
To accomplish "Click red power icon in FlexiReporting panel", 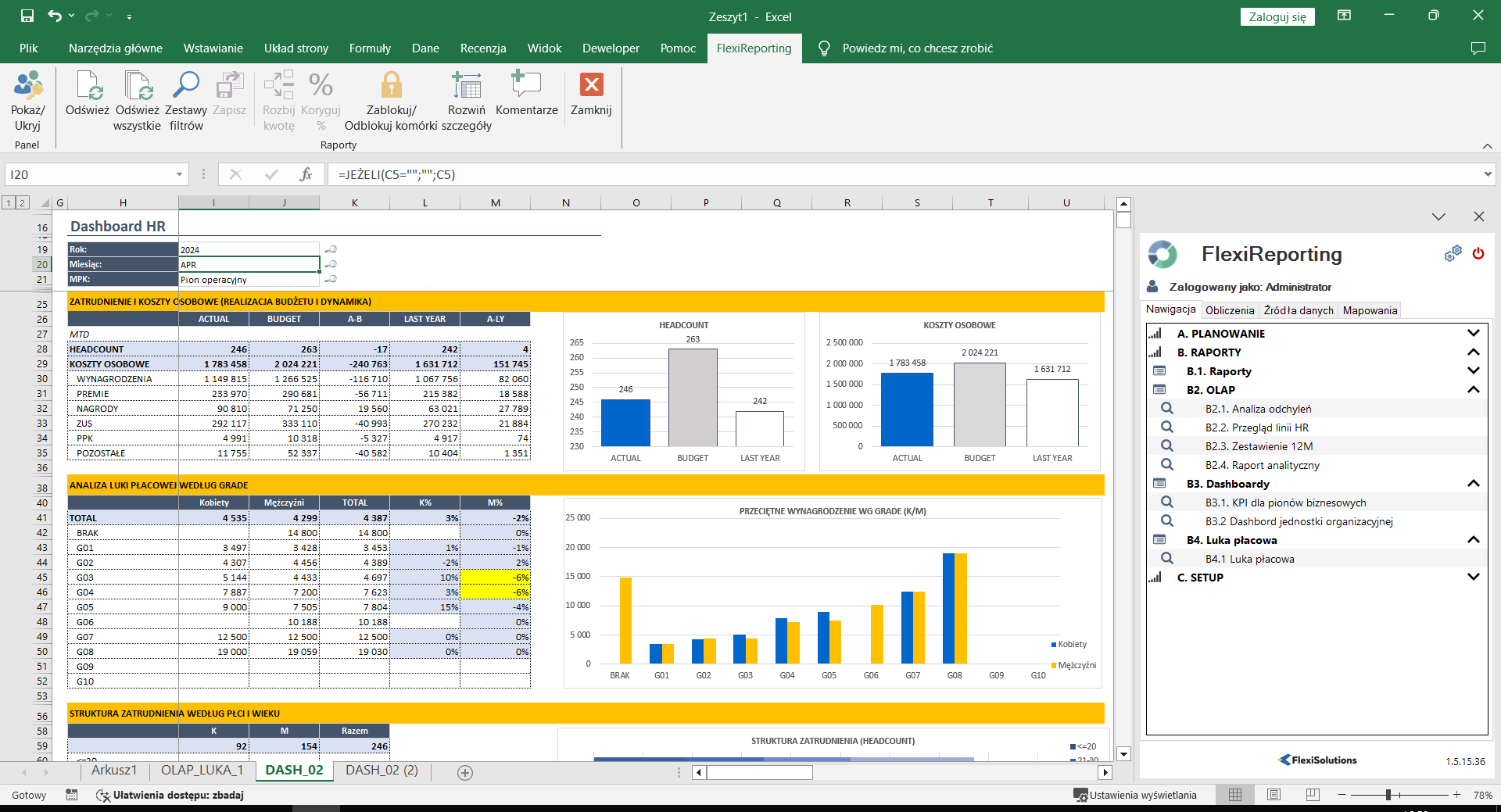I will 1478,253.
